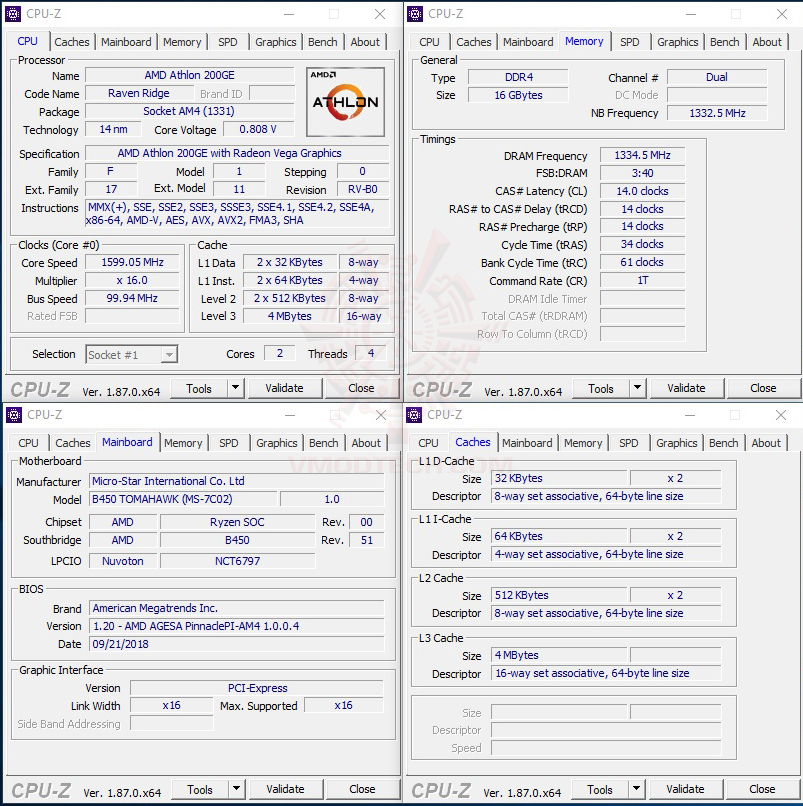Click L2 Cache size 512 KBytes field
Image resolution: width=803 pixels, height=806 pixels.
click(x=559, y=595)
